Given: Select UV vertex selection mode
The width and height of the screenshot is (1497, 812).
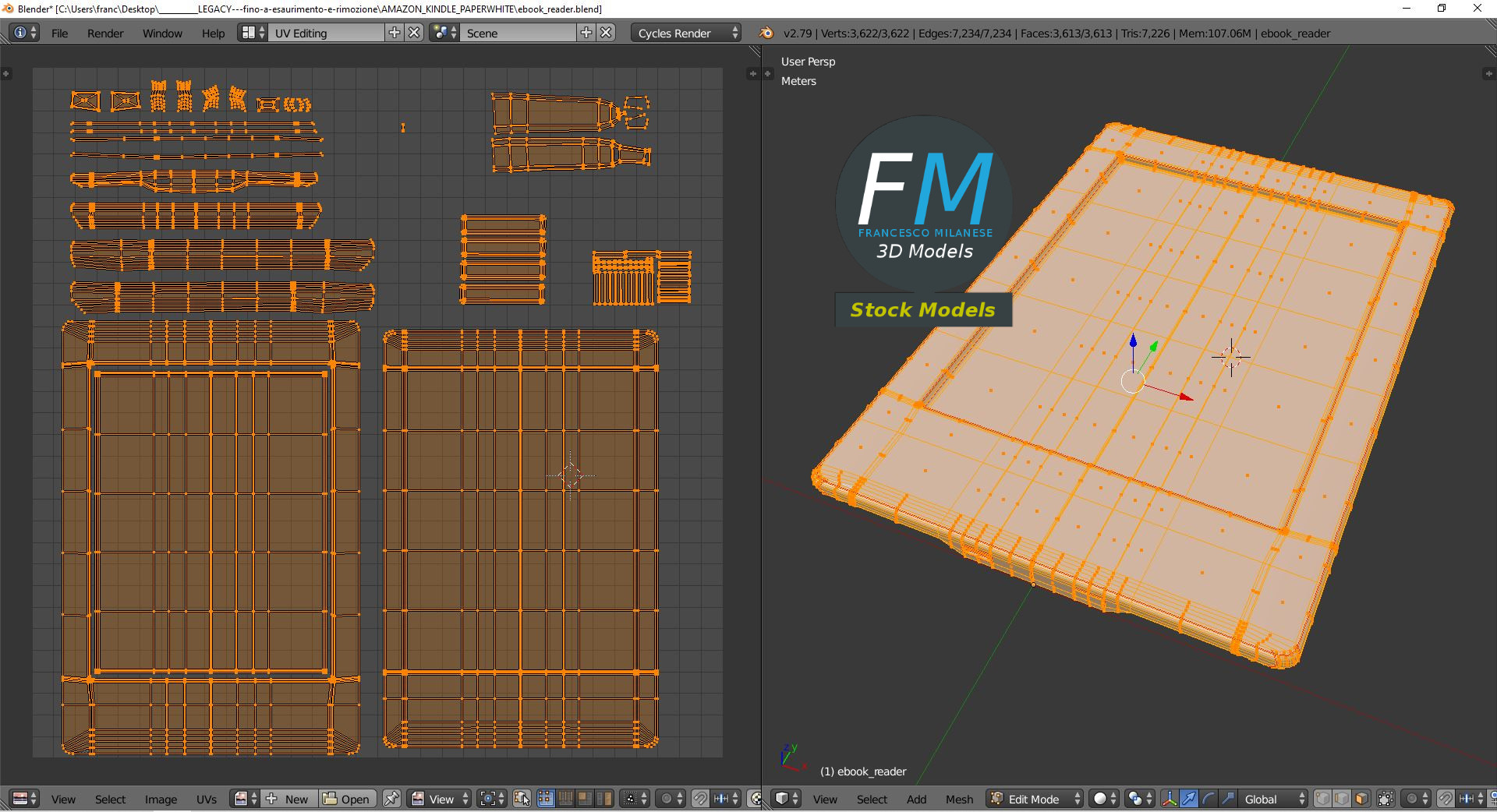Looking at the screenshot, I should coord(546,799).
